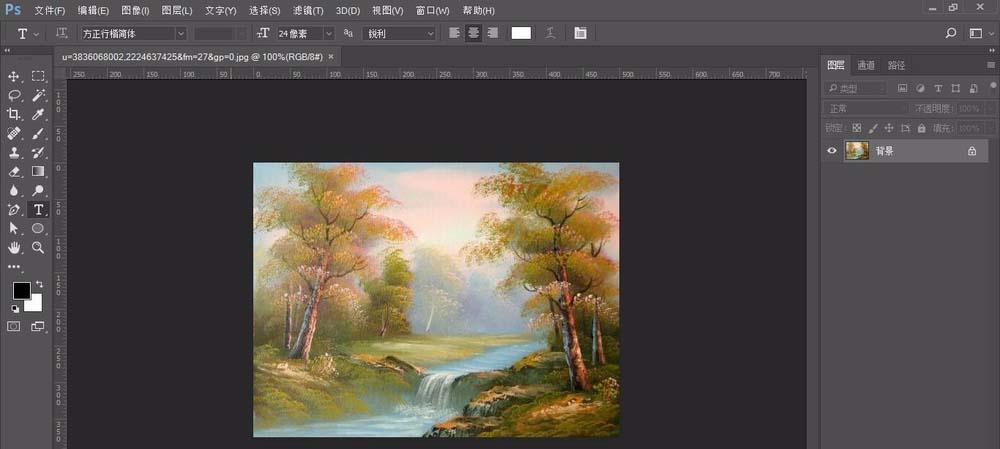This screenshot has height=449, width=1000.
Task: Select the Eraser tool
Action: [x=13, y=171]
